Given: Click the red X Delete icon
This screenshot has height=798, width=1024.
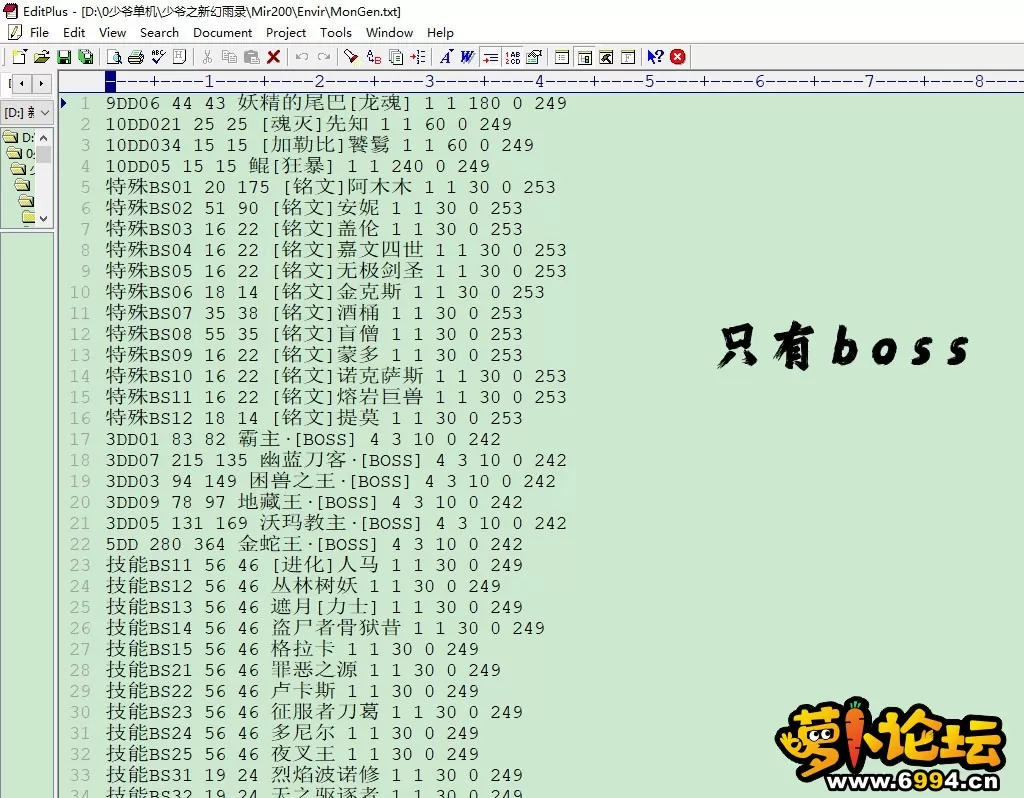Looking at the screenshot, I should pyautogui.click(x=274, y=57).
